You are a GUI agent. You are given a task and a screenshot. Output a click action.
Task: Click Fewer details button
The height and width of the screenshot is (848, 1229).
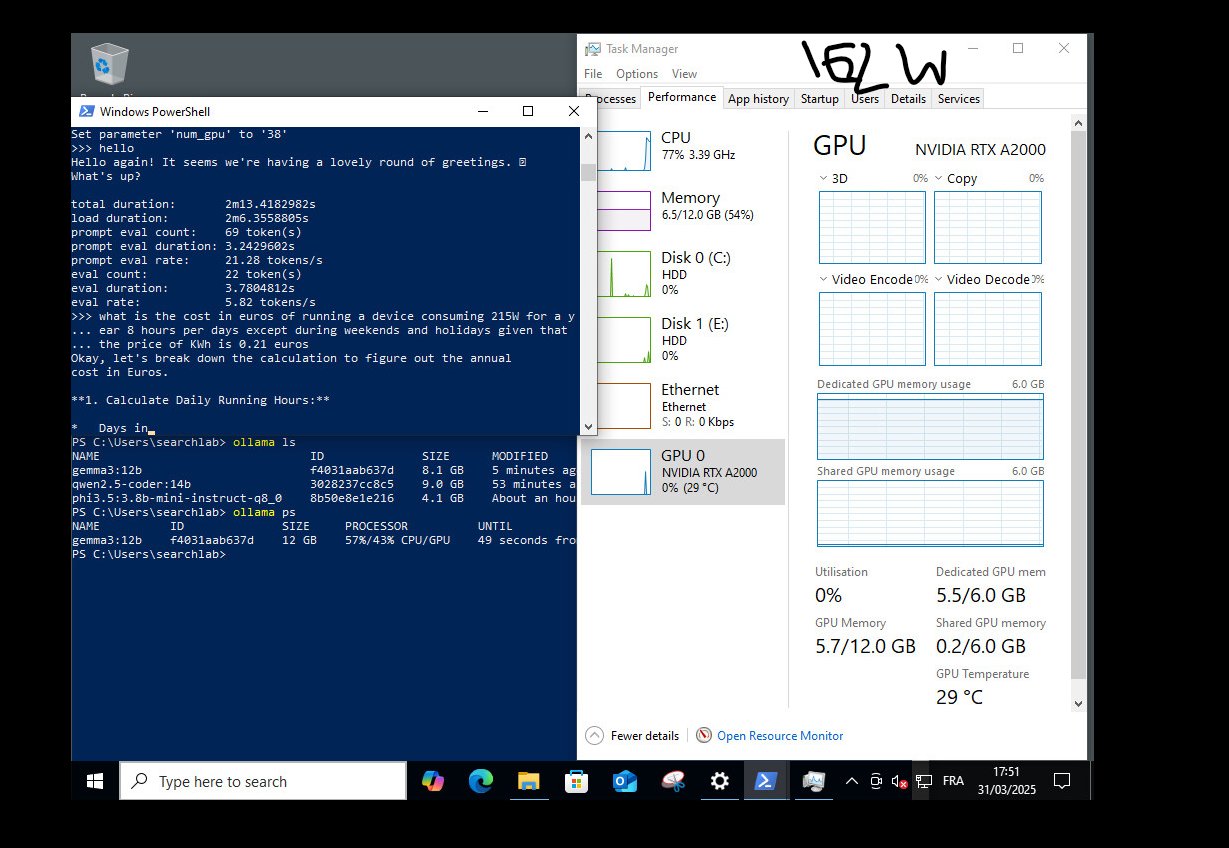[x=633, y=736]
